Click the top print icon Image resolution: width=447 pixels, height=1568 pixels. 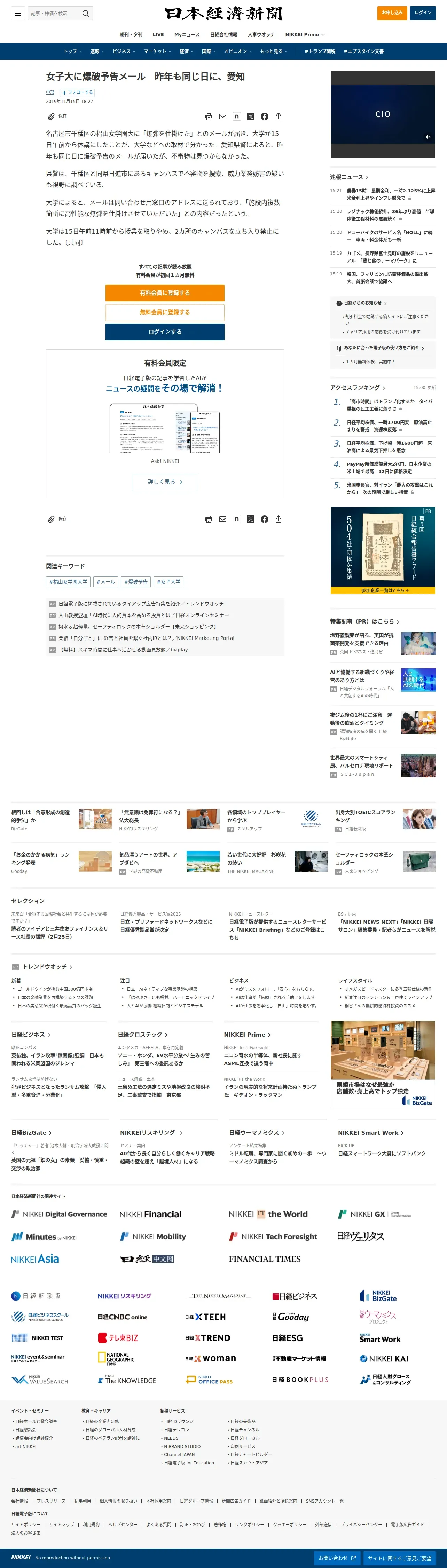(209, 116)
